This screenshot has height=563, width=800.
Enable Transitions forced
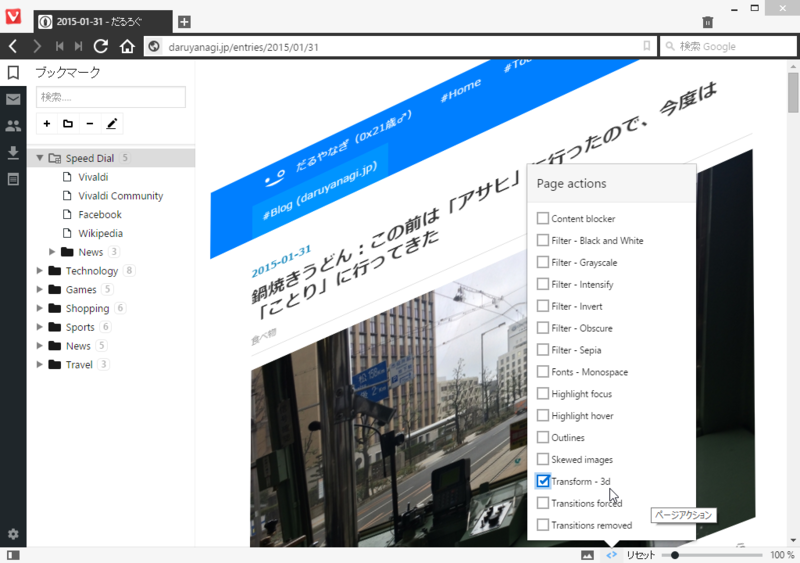click(x=543, y=503)
